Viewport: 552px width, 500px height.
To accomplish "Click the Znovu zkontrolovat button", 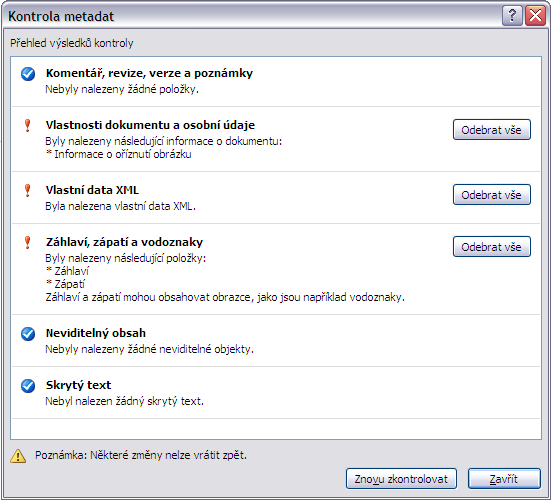I will [x=401, y=479].
